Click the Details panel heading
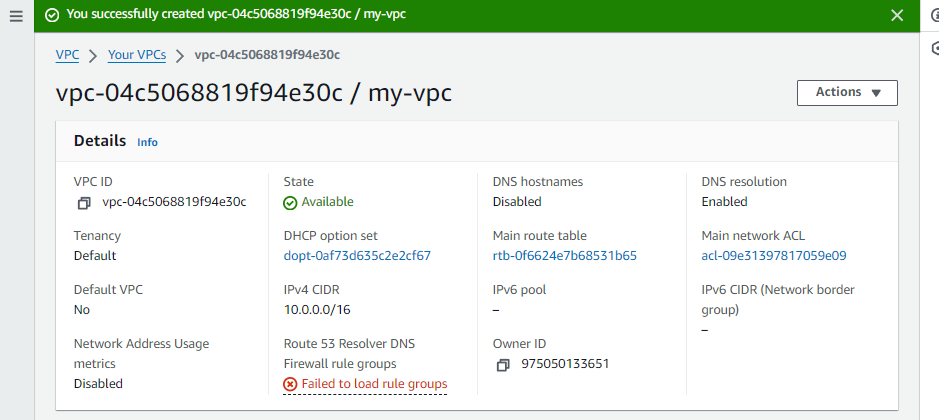Screen dimensions: 939x420 (100, 141)
